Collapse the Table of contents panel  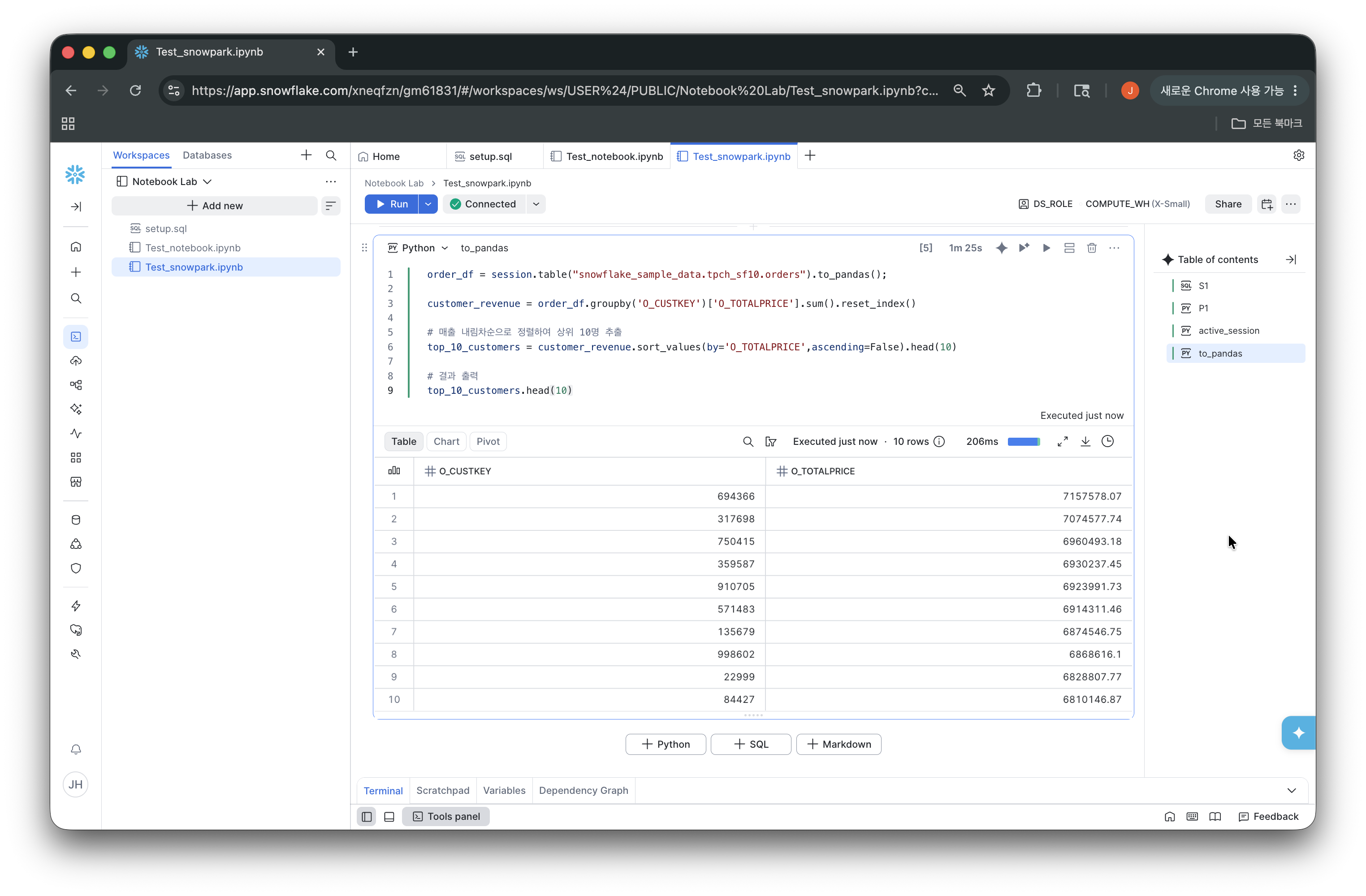tap(1292, 260)
